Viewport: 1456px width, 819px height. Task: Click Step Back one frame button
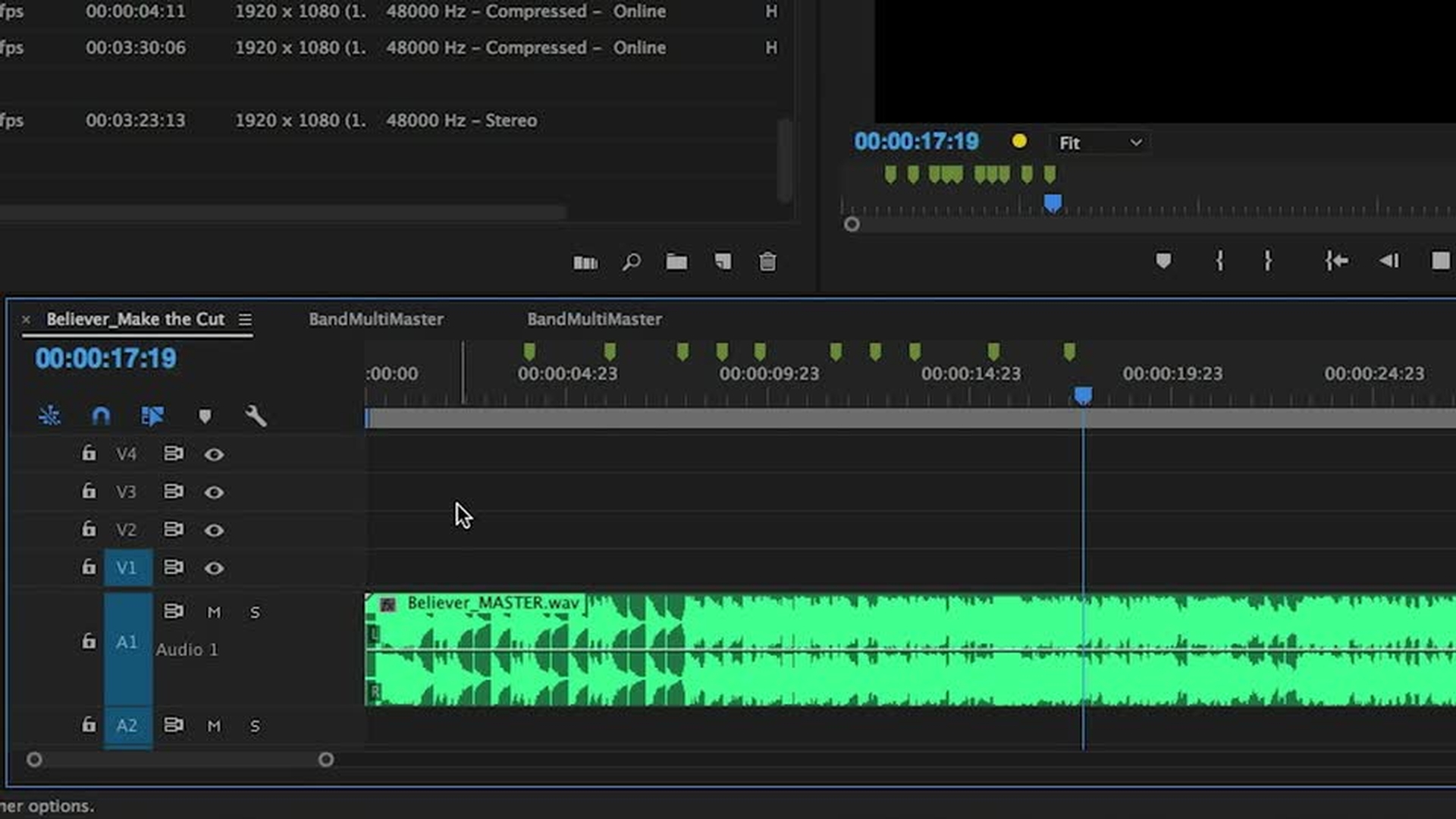pyautogui.click(x=1389, y=261)
